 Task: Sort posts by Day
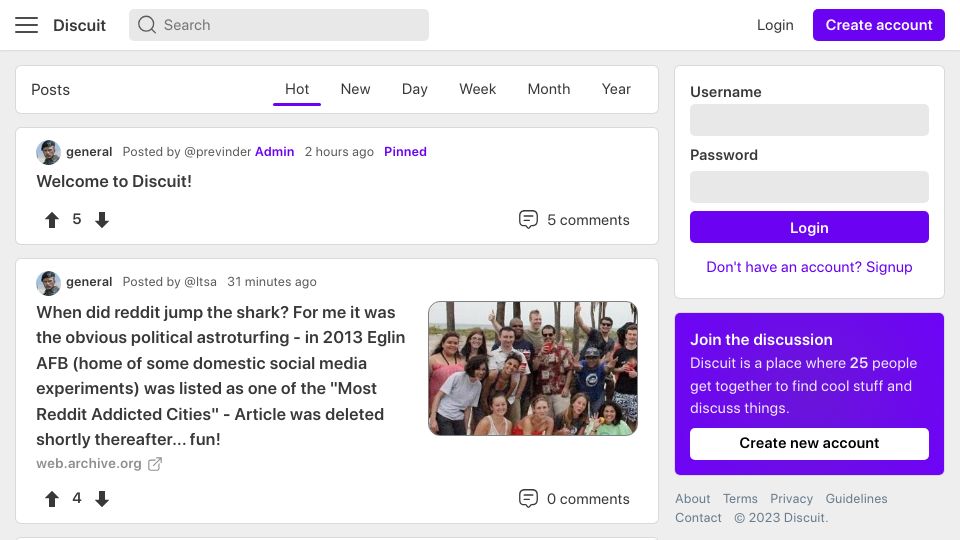click(x=414, y=89)
